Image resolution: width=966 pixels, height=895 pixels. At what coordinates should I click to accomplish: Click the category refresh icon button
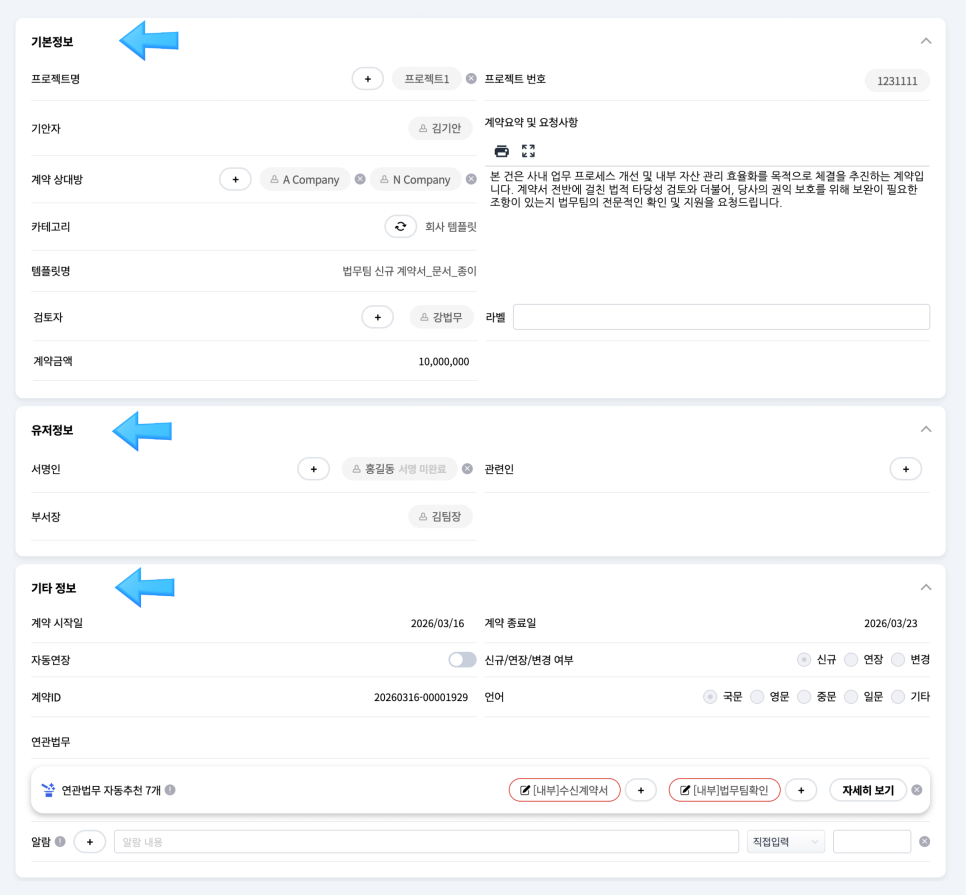(x=400, y=227)
